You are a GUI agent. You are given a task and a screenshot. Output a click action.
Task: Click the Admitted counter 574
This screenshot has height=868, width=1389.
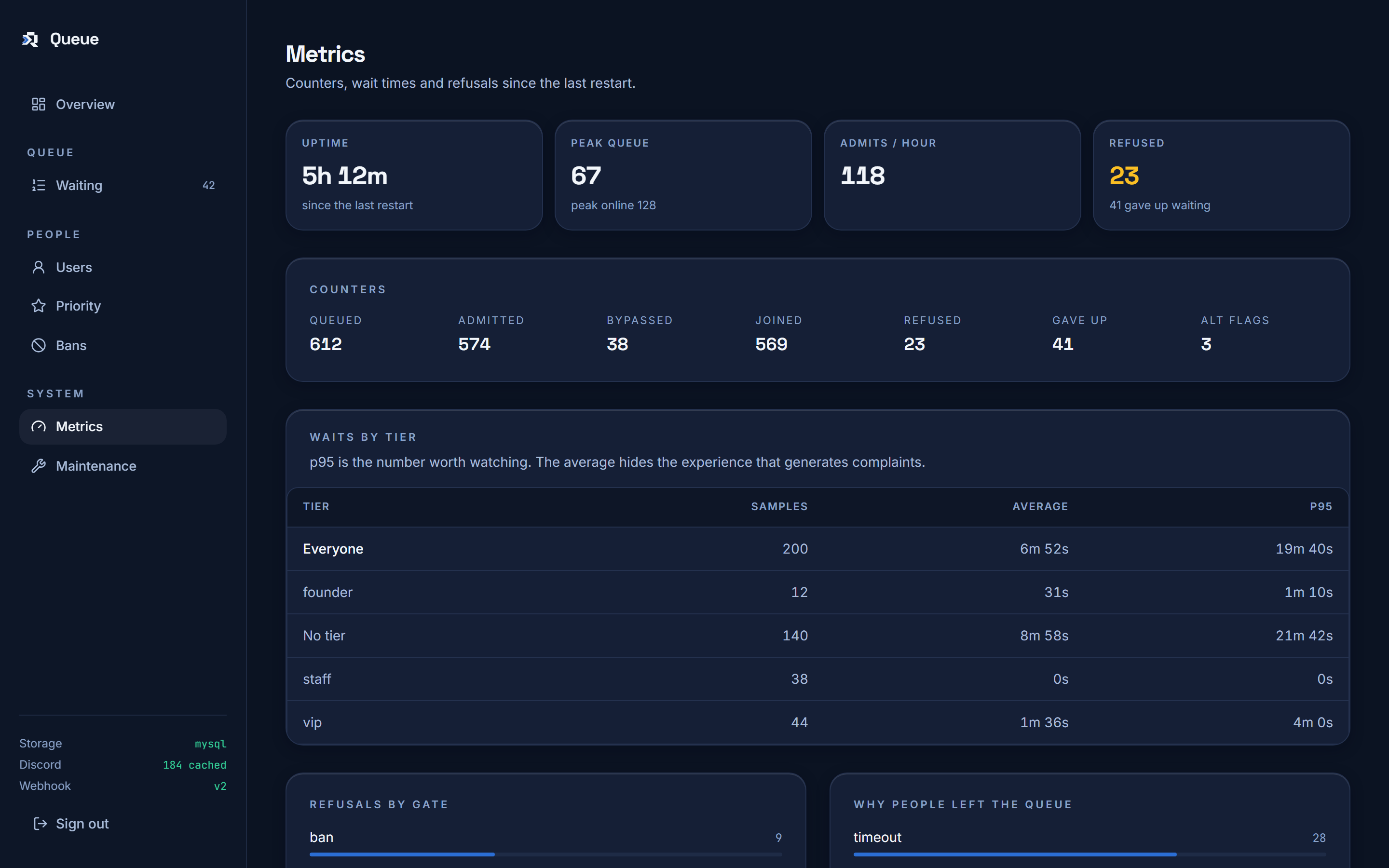[474, 344]
